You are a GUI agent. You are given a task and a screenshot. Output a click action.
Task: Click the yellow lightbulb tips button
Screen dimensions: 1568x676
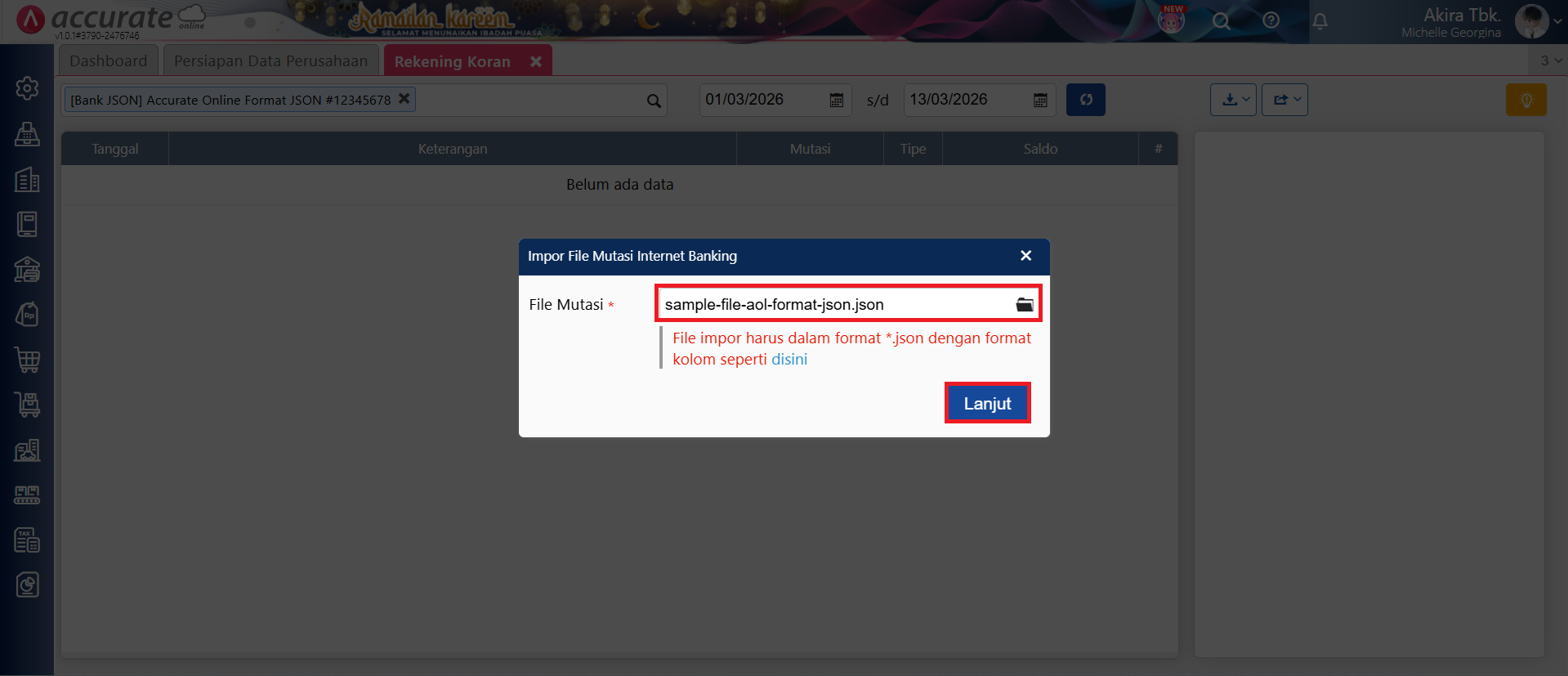pyautogui.click(x=1526, y=100)
